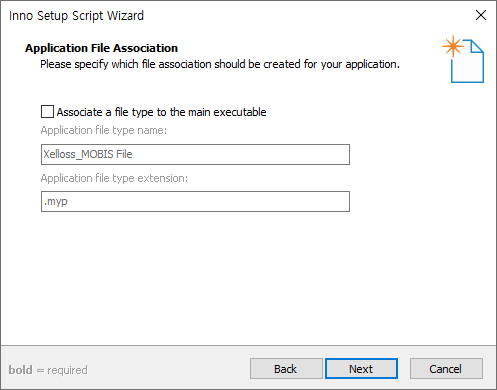
Task: Click the 'bold = required' hint text
Action: click(48, 370)
